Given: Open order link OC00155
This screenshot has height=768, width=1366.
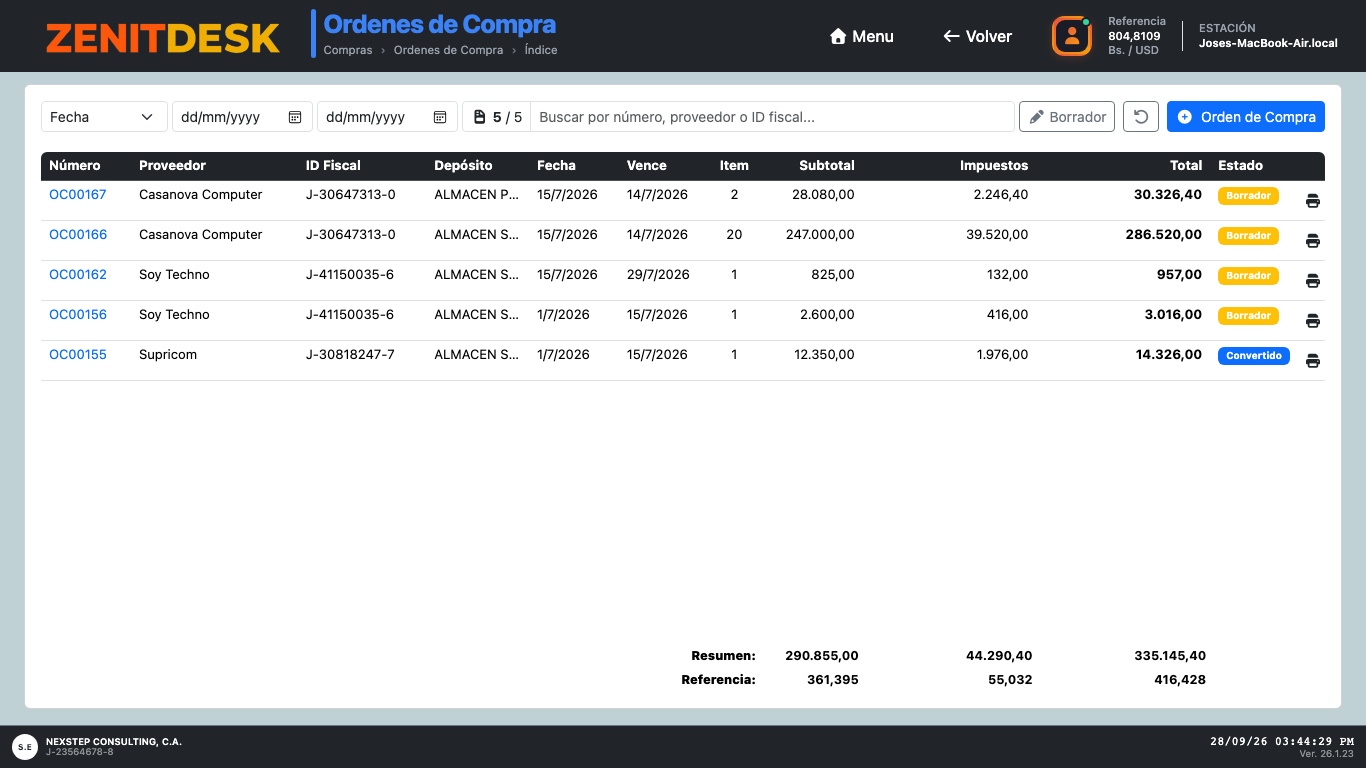Looking at the screenshot, I should (x=78, y=355).
